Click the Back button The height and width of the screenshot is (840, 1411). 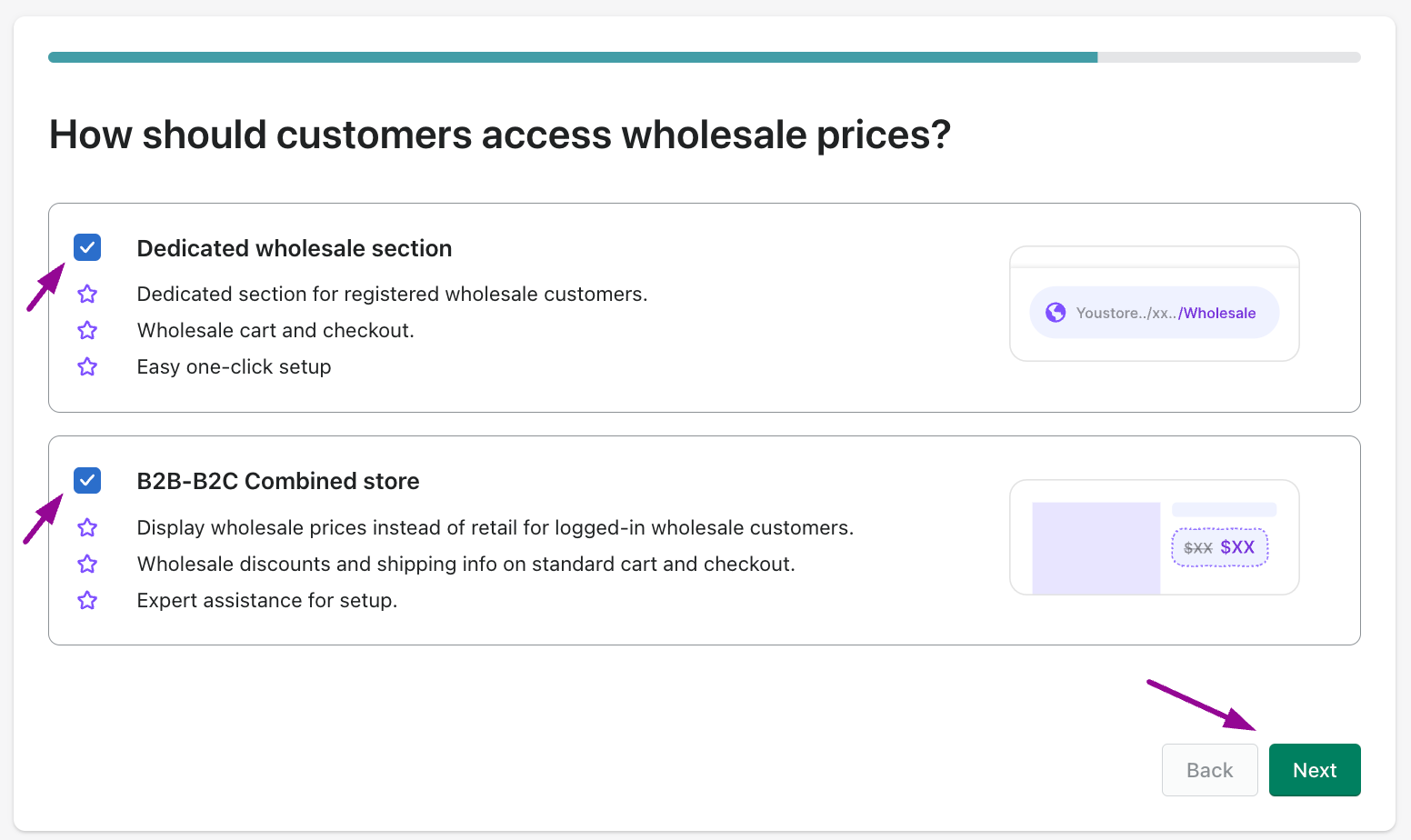click(x=1209, y=770)
